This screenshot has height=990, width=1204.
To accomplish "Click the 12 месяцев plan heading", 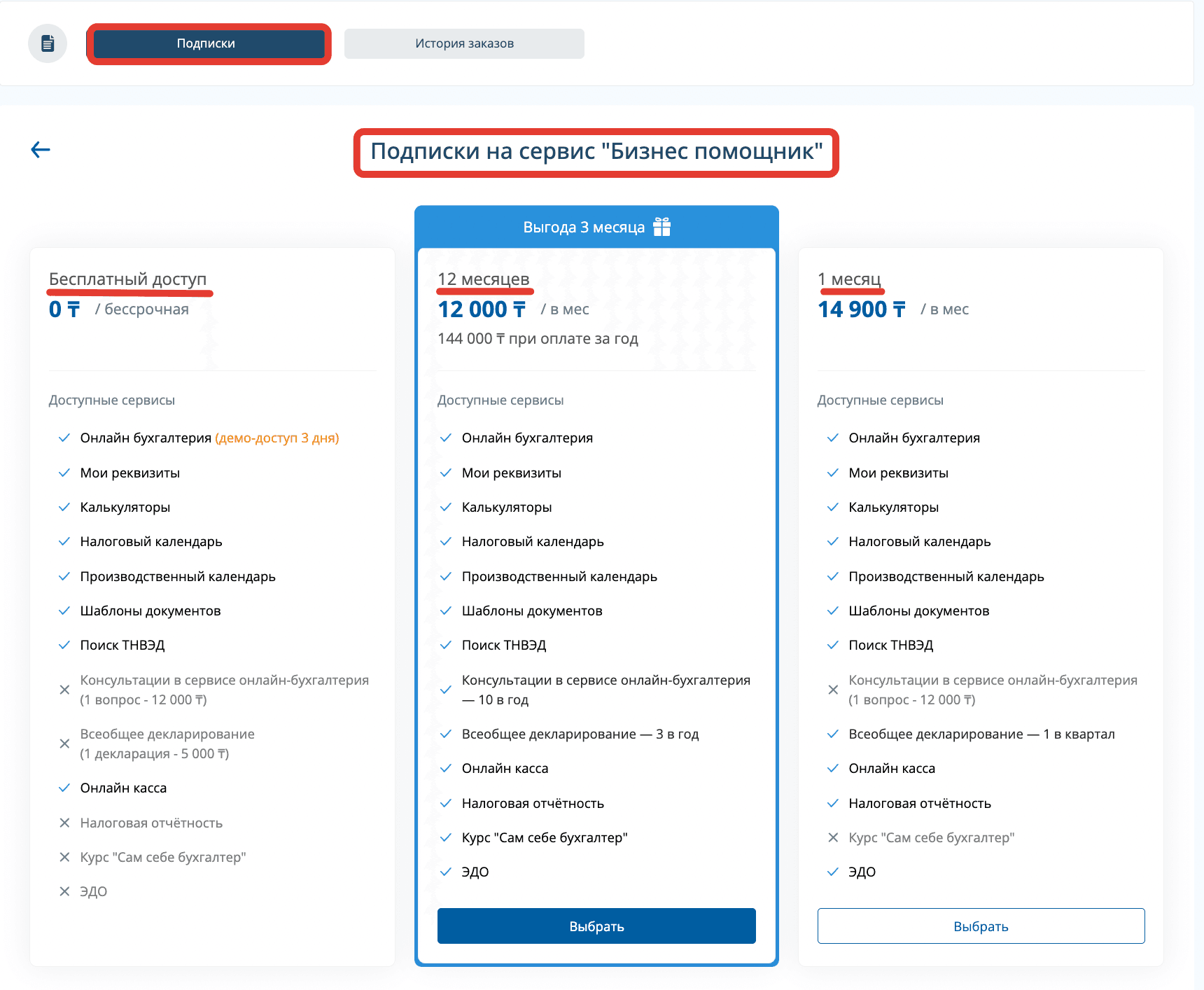I will pyautogui.click(x=484, y=279).
